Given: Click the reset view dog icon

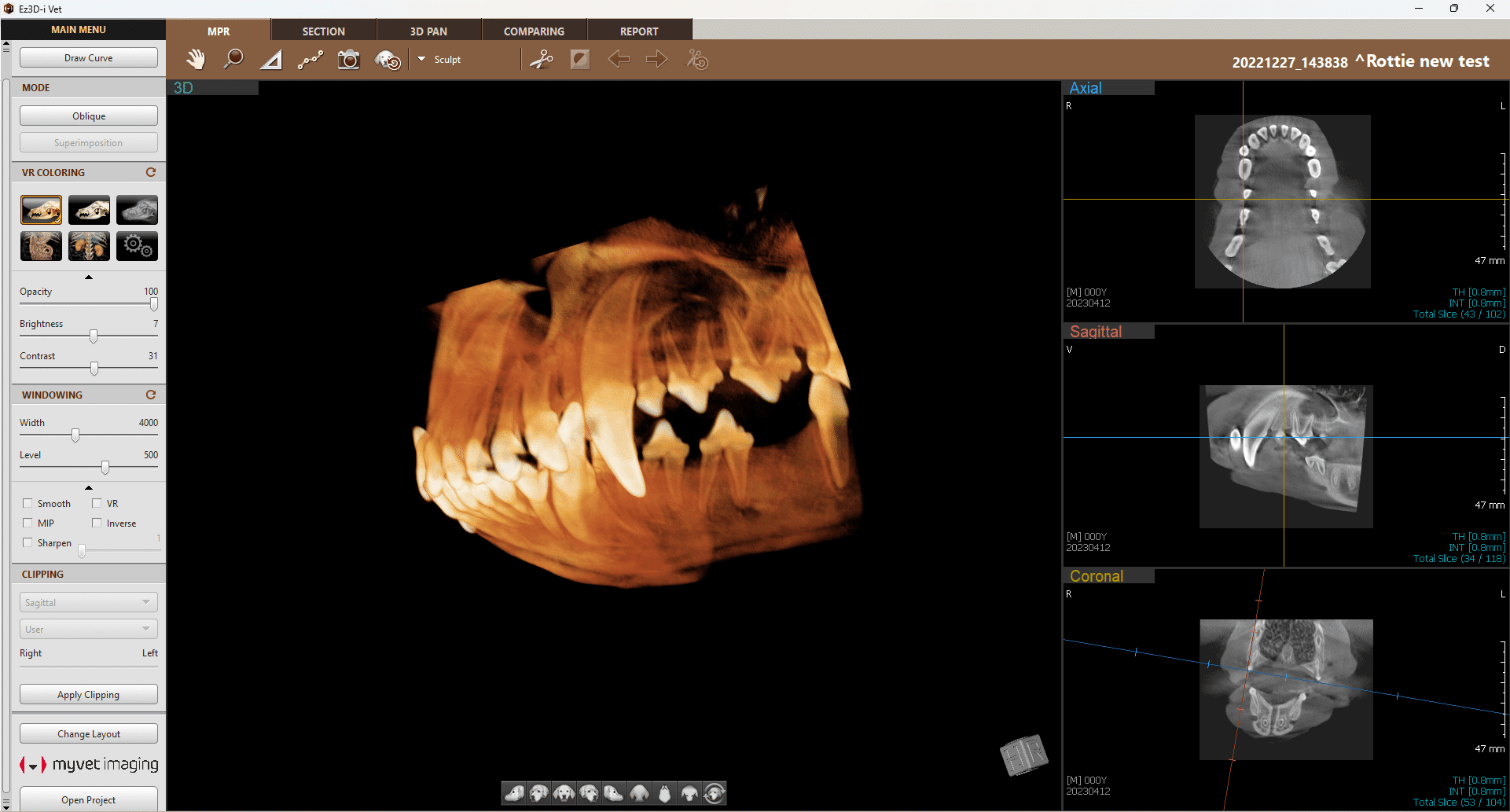Looking at the screenshot, I should click(x=715, y=793).
